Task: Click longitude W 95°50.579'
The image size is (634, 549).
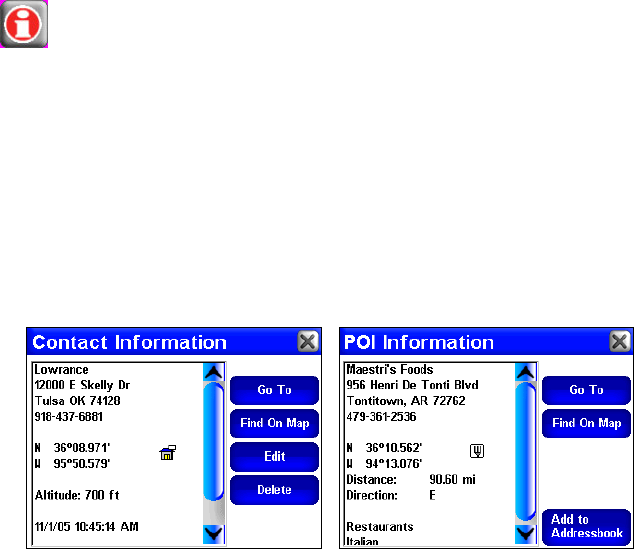Action: tap(72, 464)
